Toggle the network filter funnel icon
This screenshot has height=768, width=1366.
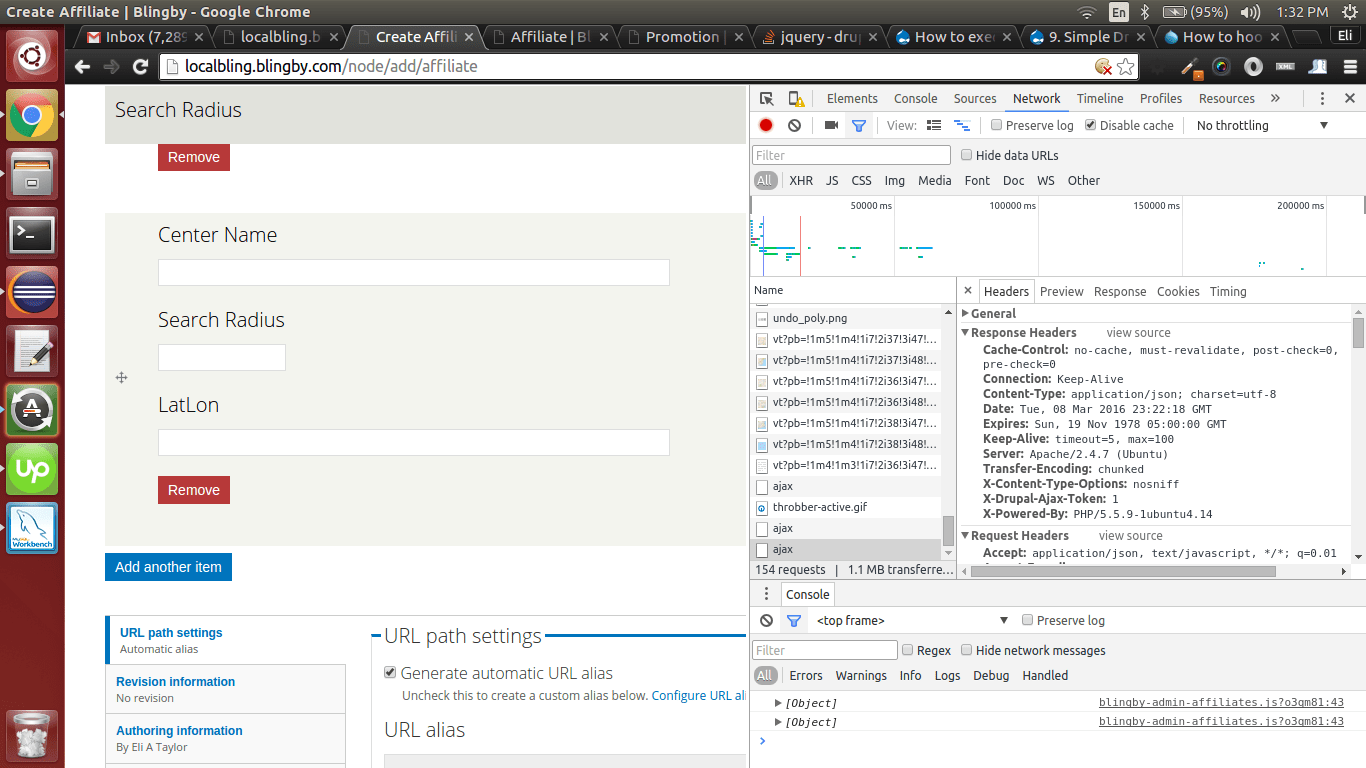pos(858,125)
